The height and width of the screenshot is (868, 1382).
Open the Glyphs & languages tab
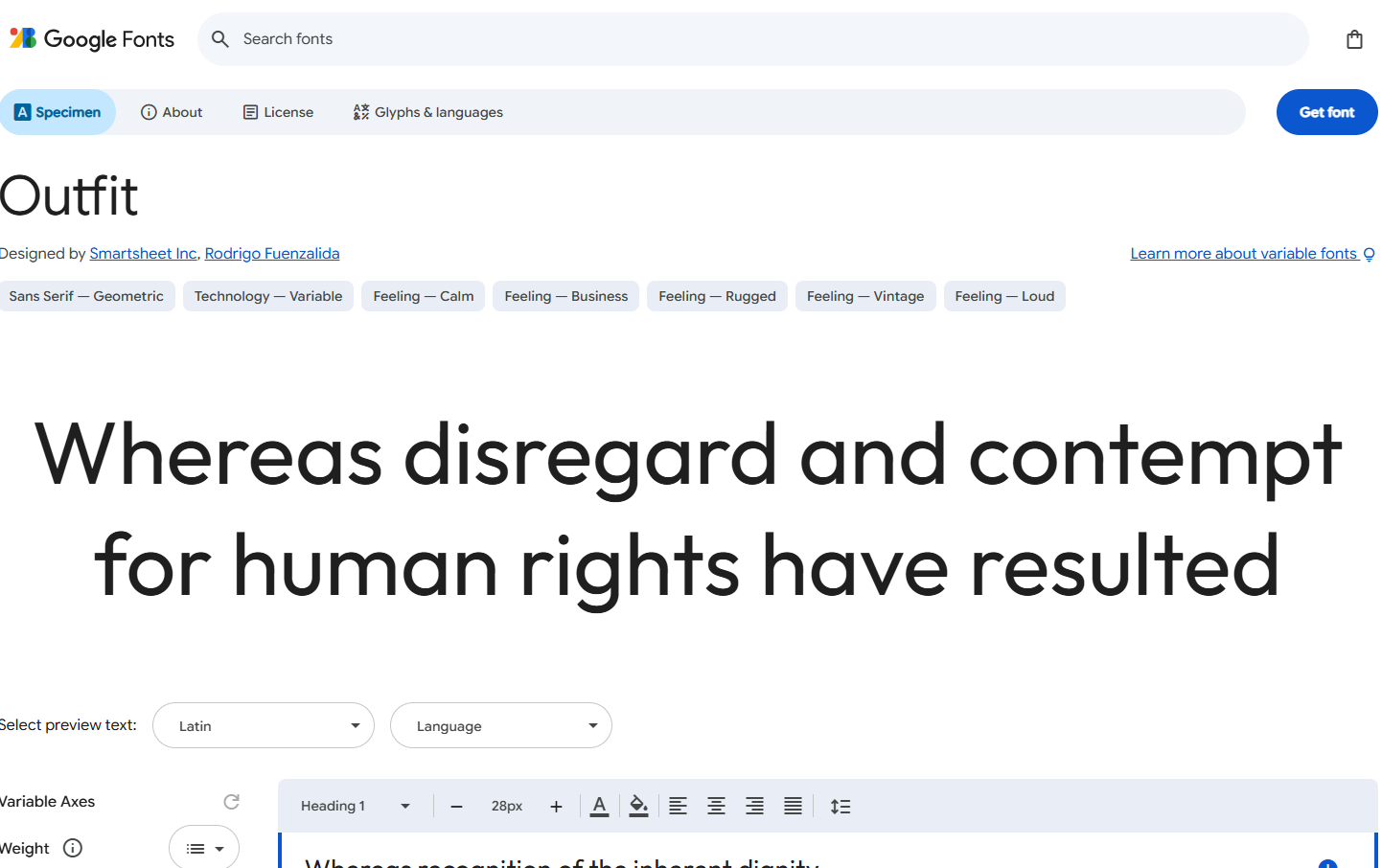[x=428, y=112]
